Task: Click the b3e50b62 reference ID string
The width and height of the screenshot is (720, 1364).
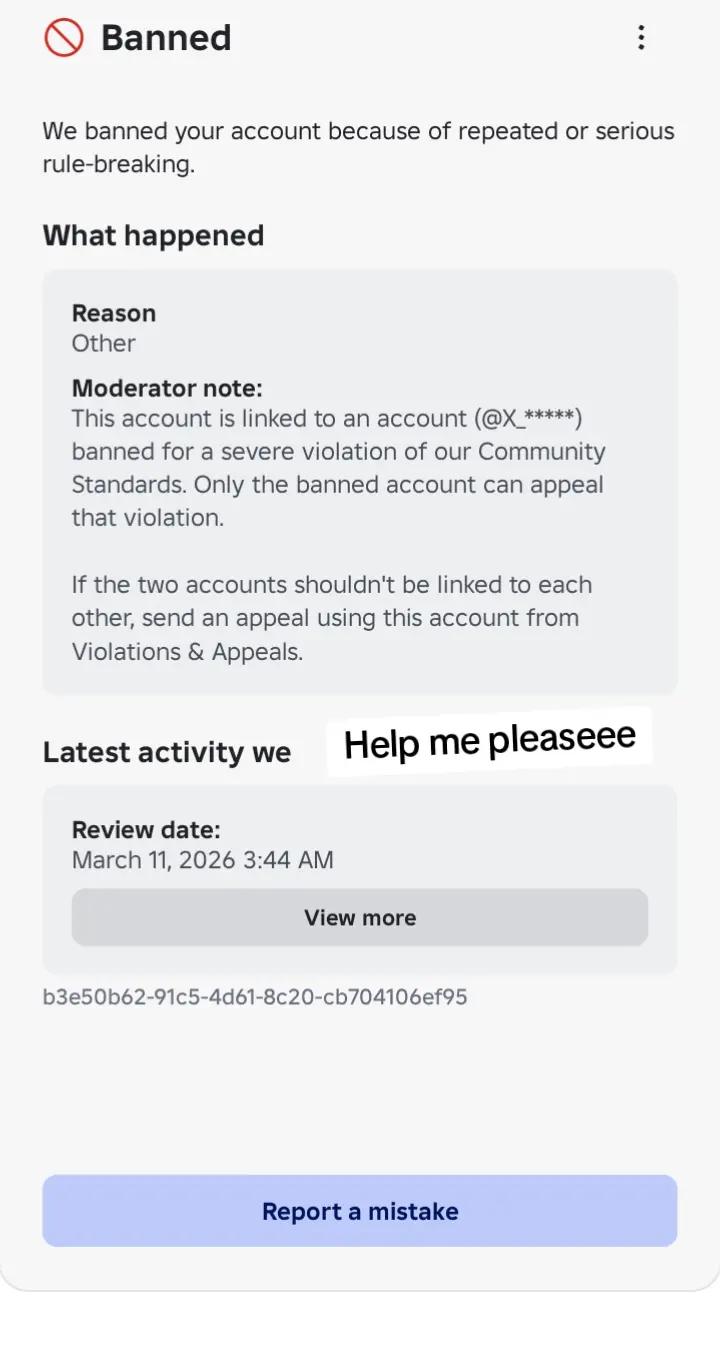Action: 255,997
